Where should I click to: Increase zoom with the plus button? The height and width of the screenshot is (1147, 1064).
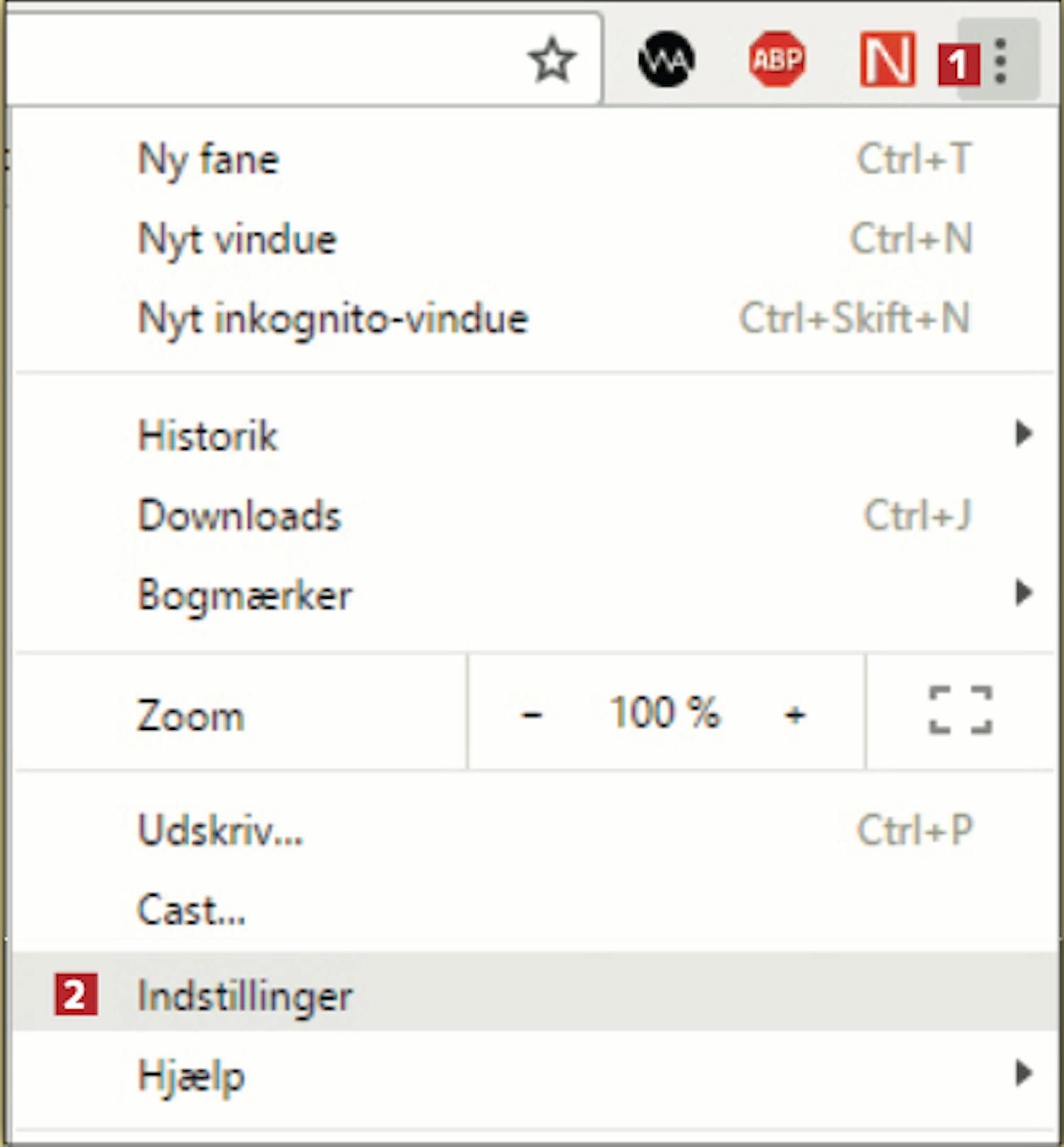pyautogui.click(x=794, y=714)
